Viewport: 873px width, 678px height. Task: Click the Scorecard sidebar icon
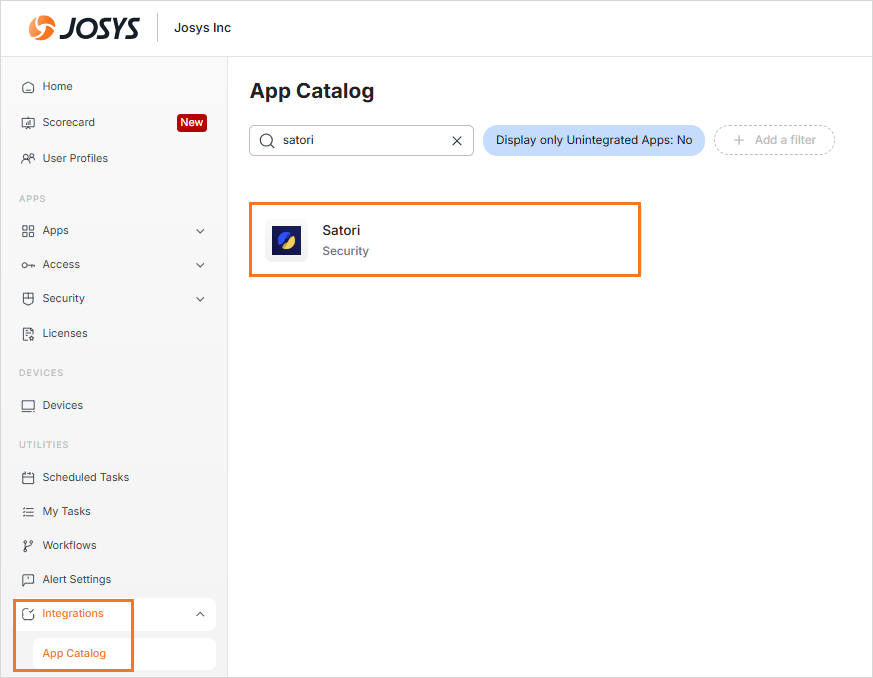28,123
